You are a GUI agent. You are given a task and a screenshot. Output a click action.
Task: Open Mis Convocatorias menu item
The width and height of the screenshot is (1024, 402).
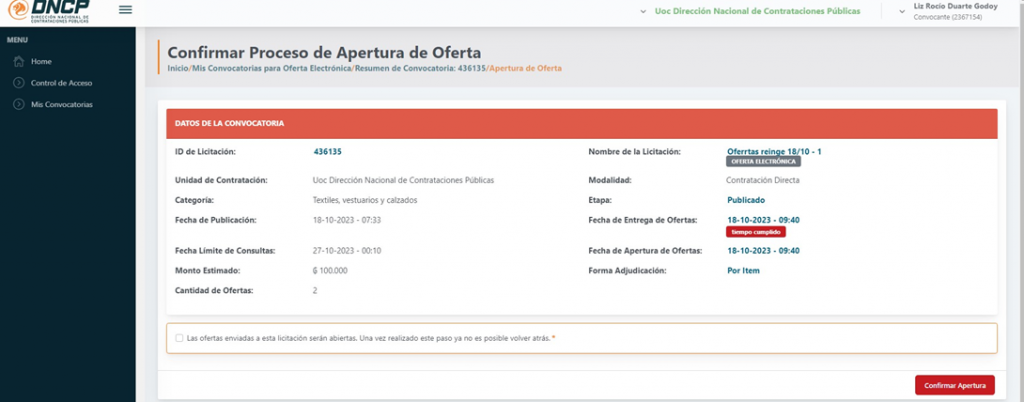[61, 104]
